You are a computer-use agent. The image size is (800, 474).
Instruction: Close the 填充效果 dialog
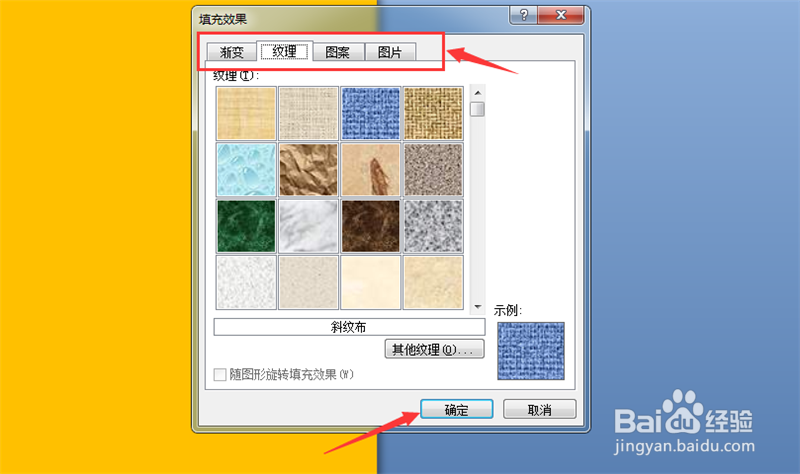[x=560, y=15]
